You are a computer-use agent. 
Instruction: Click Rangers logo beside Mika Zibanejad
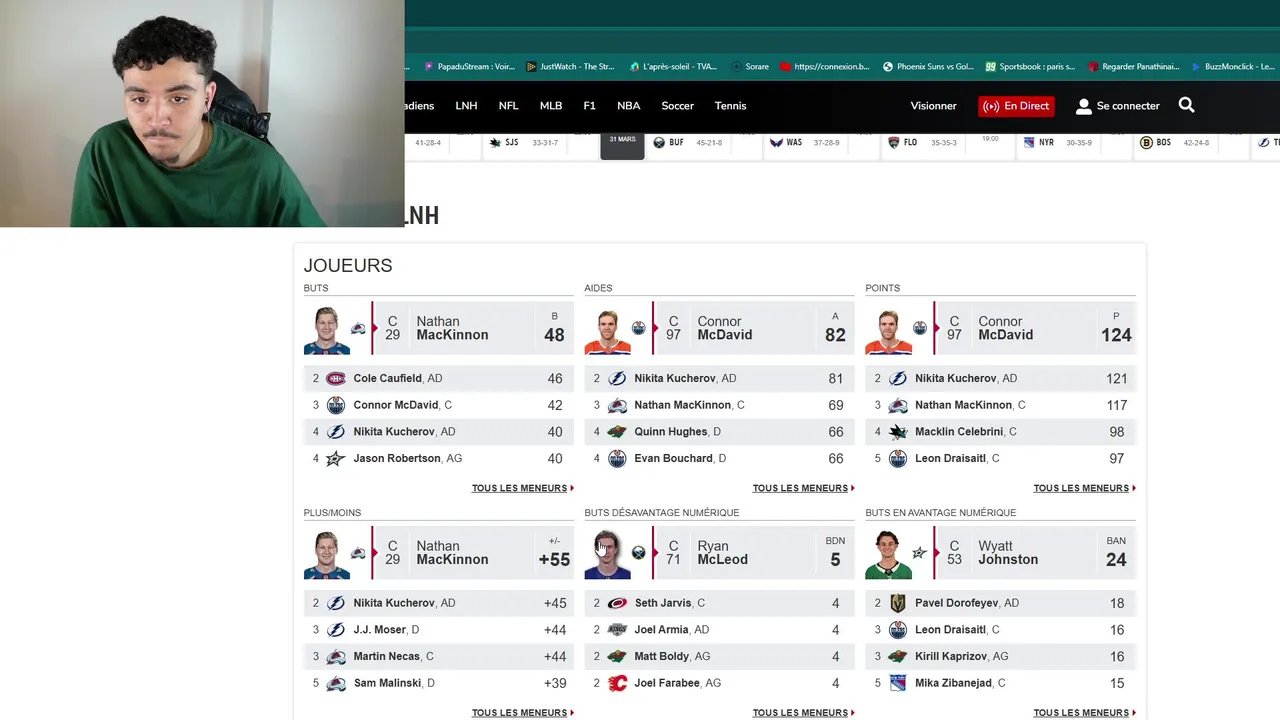click(898, 683)
